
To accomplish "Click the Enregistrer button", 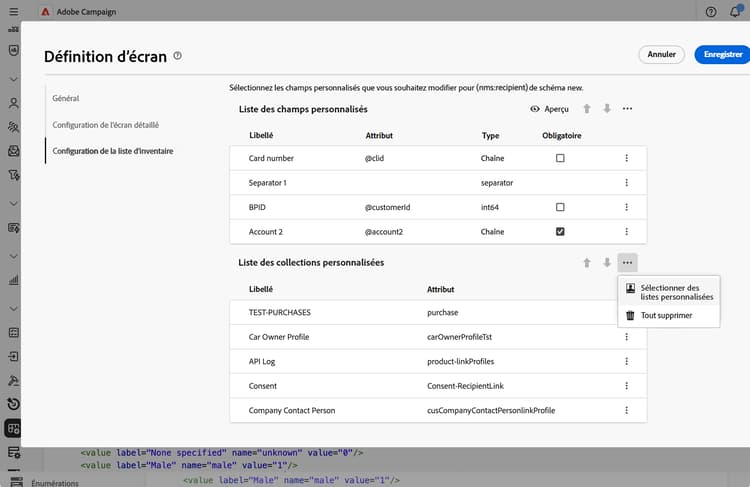I will tap(723, 55).
